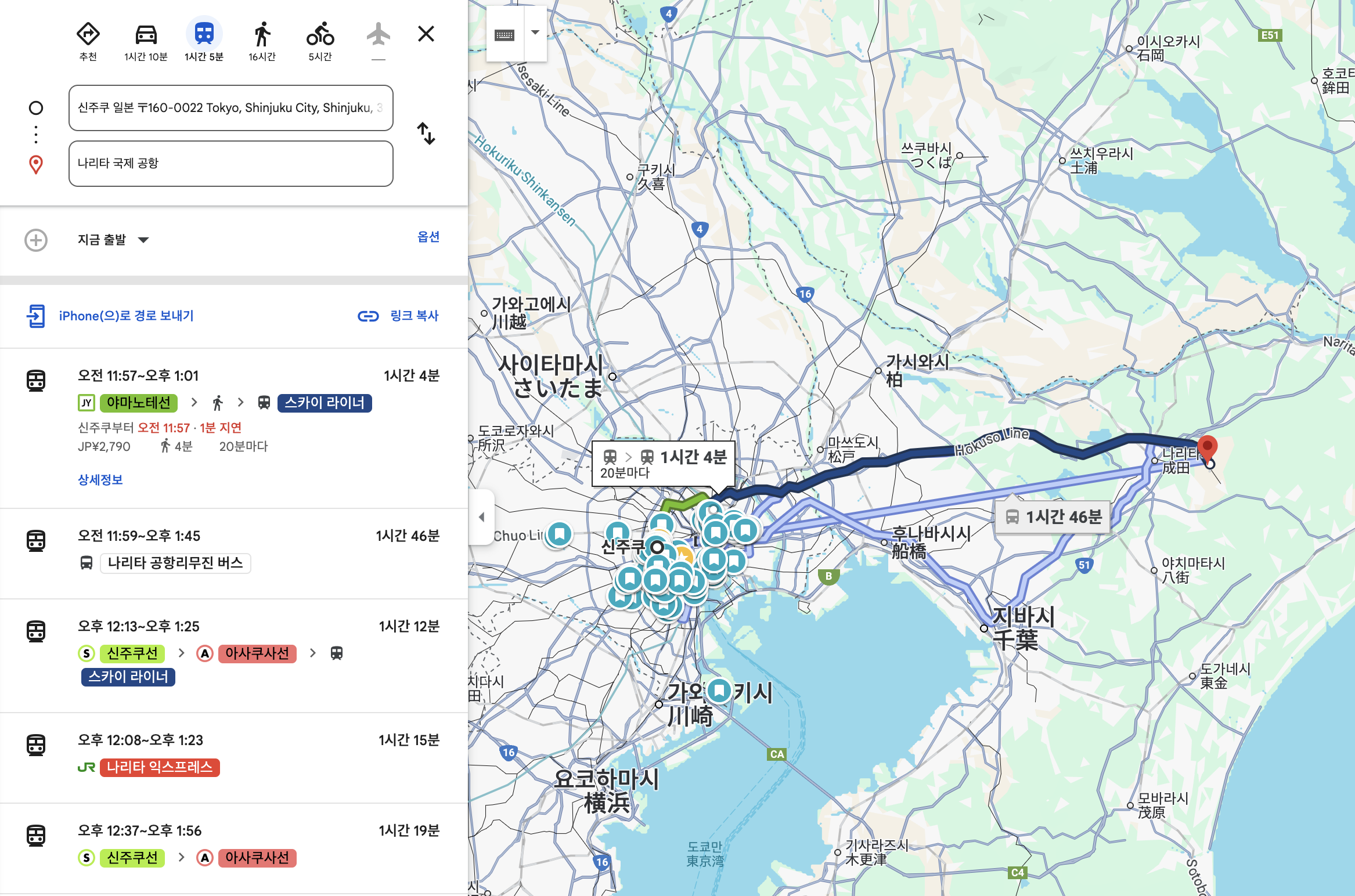
Task: Select the 나리타 공항리무진 버스 route
Action: [x=174, y=563]
